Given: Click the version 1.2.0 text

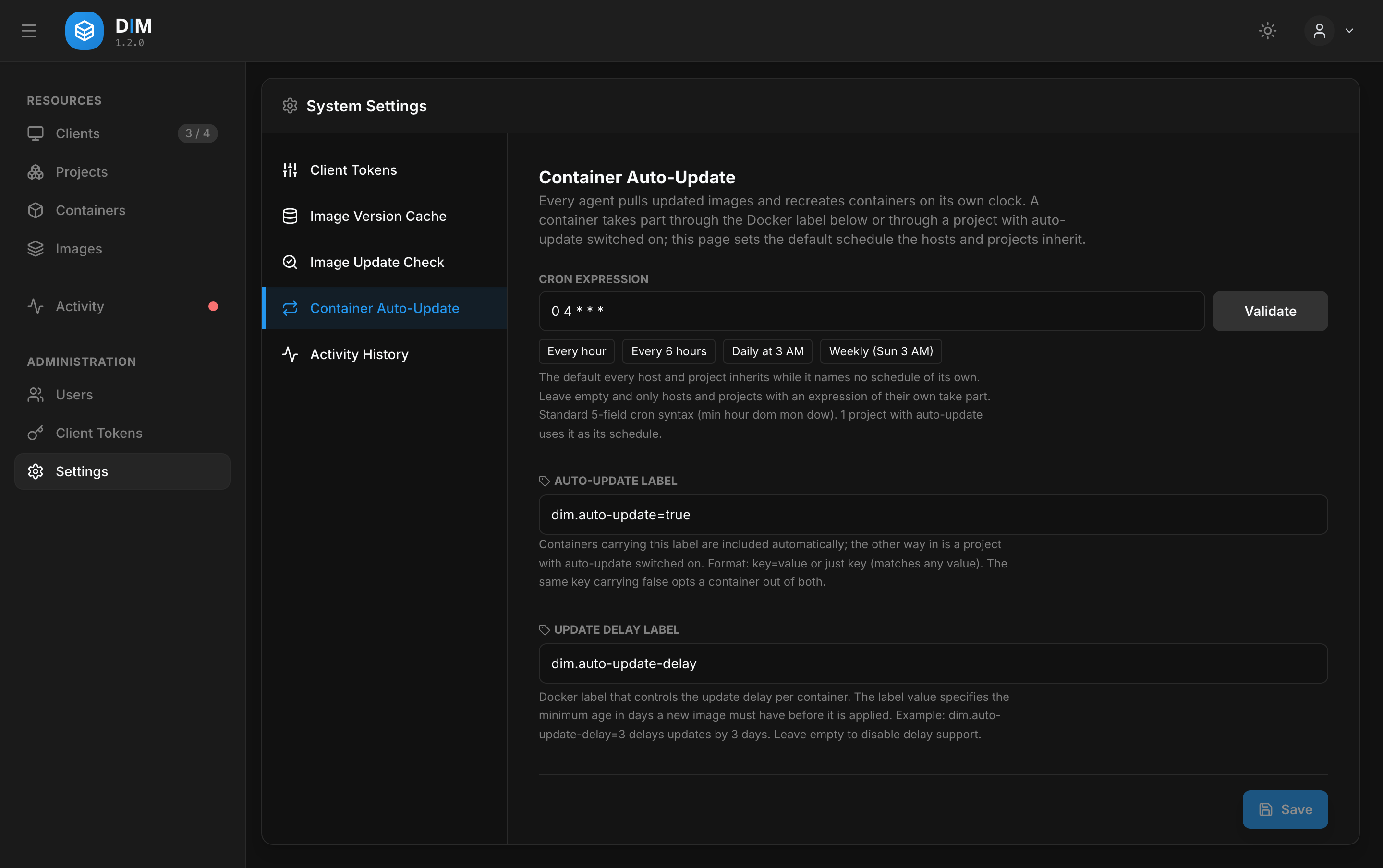Looking at the screenshot, I should pos(130,43).
